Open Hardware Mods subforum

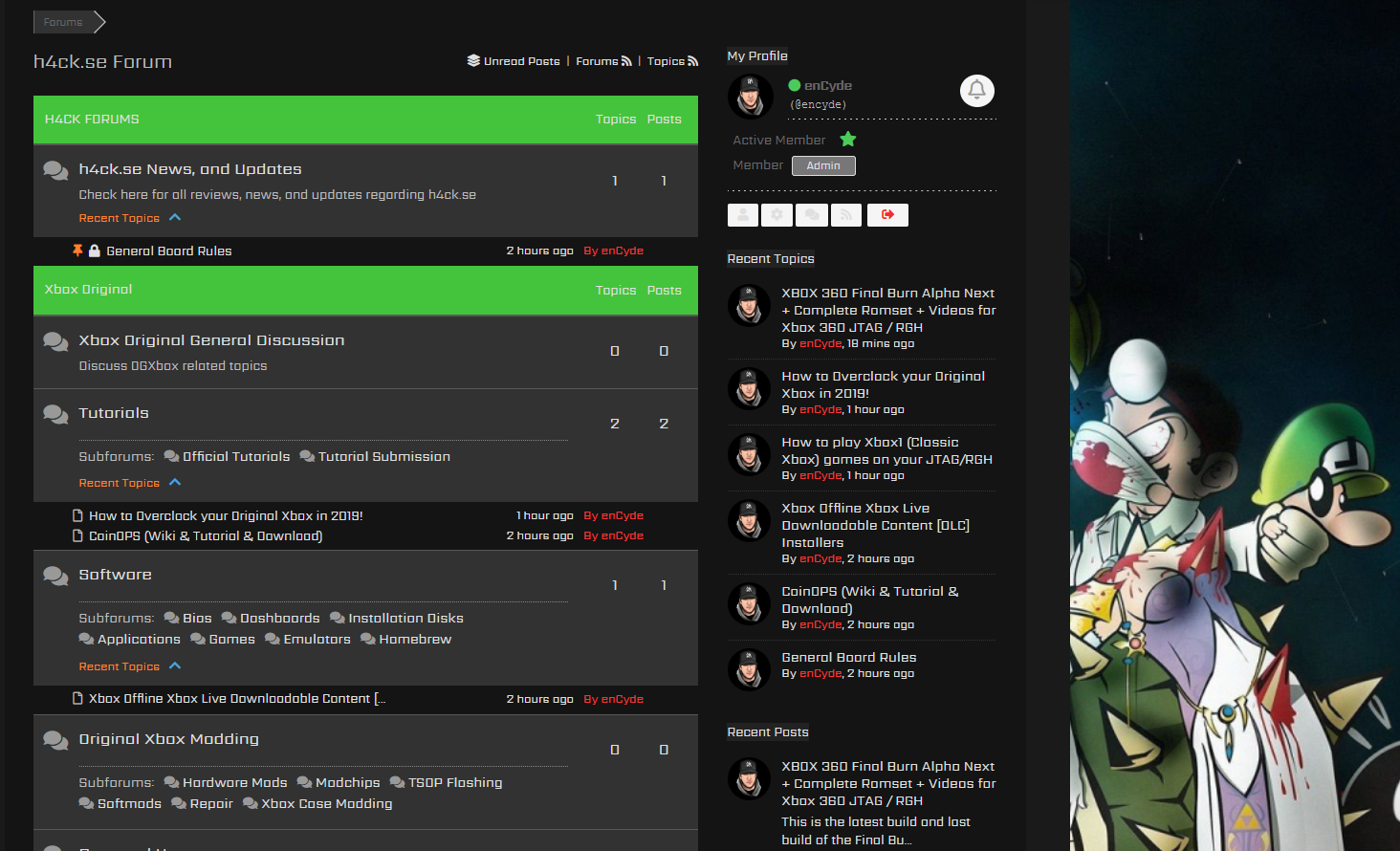pos(235,783)
